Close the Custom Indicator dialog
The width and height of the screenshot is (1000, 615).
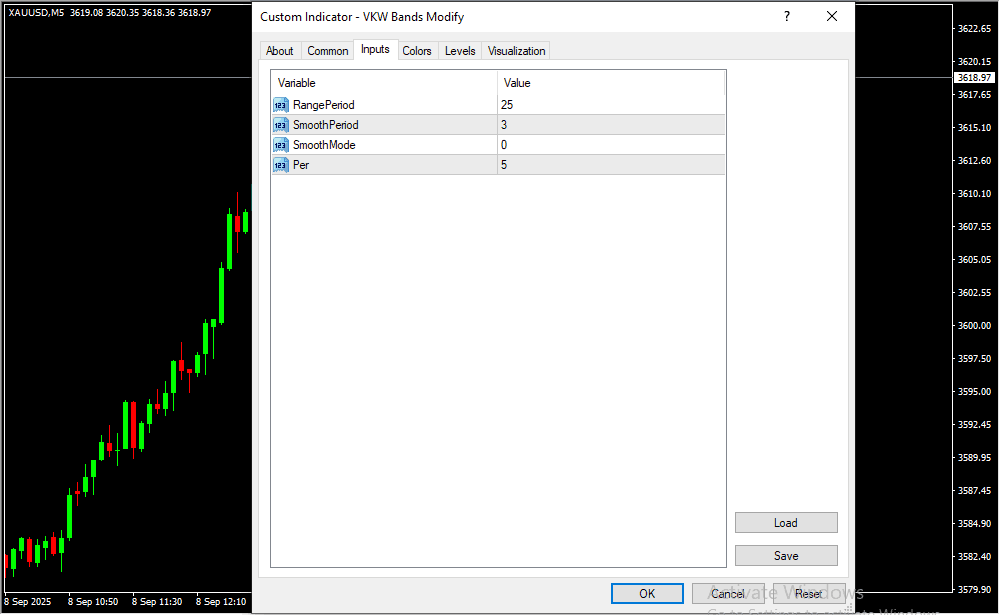coord(832,17)
